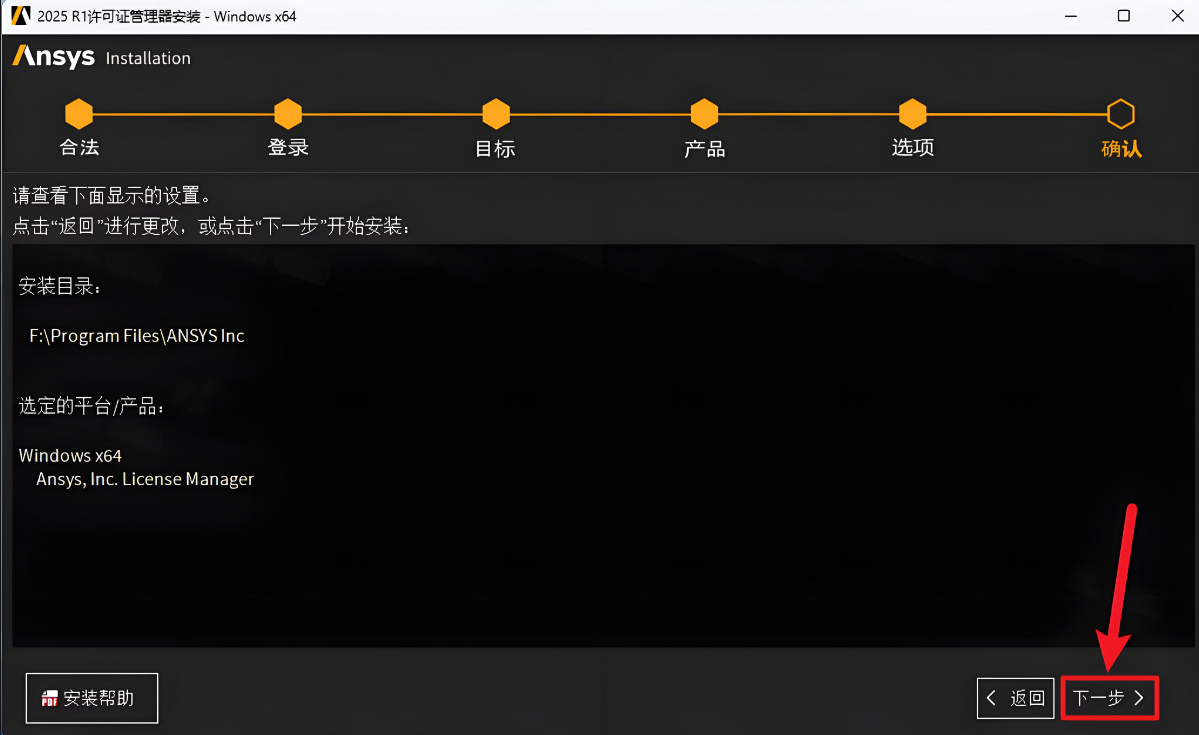Click the 目标 step hexagon
1199x735 pixels.
coord(496,114)
